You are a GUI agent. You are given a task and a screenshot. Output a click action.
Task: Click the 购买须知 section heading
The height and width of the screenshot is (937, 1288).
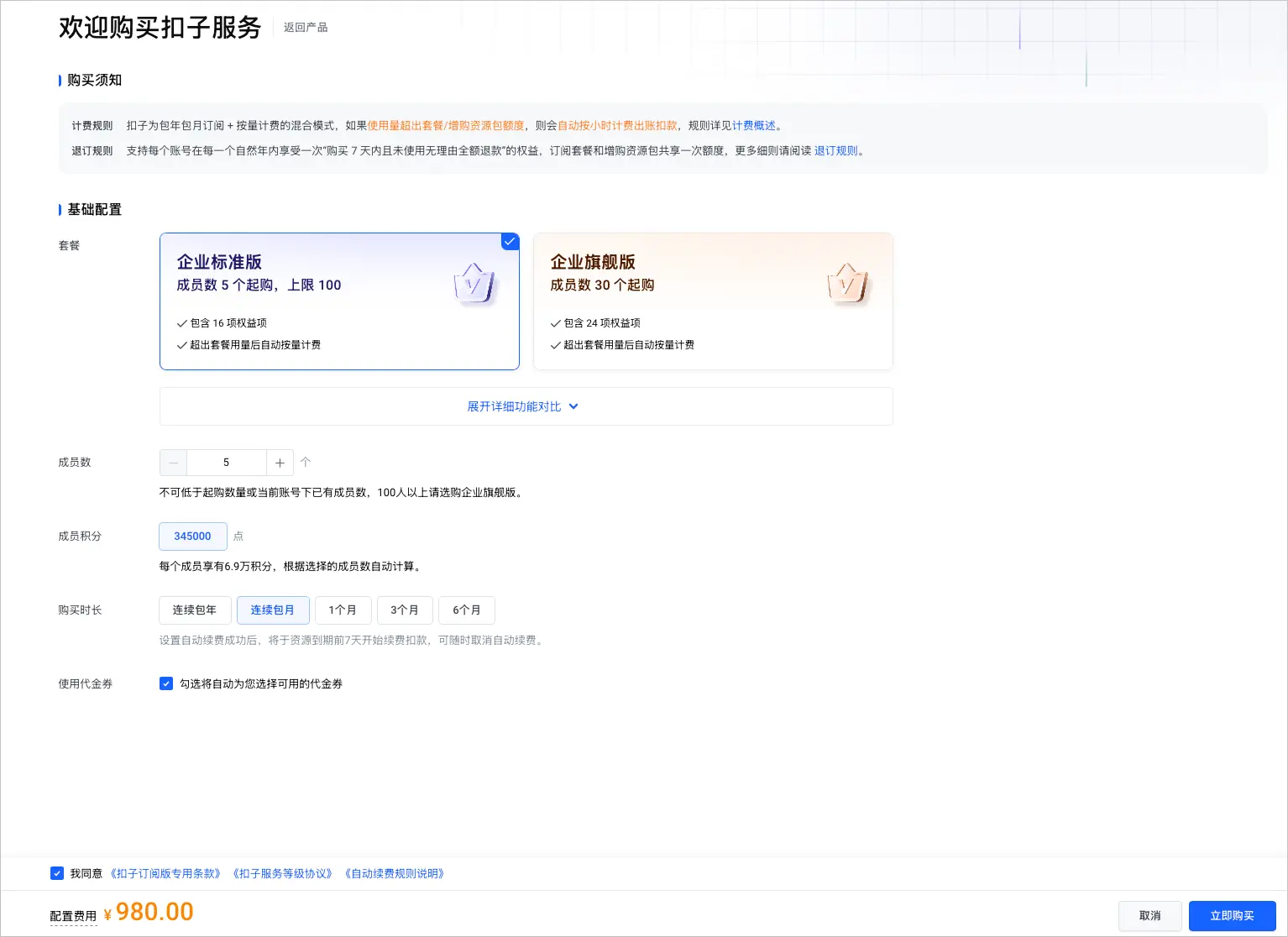(x=94, y=80)
